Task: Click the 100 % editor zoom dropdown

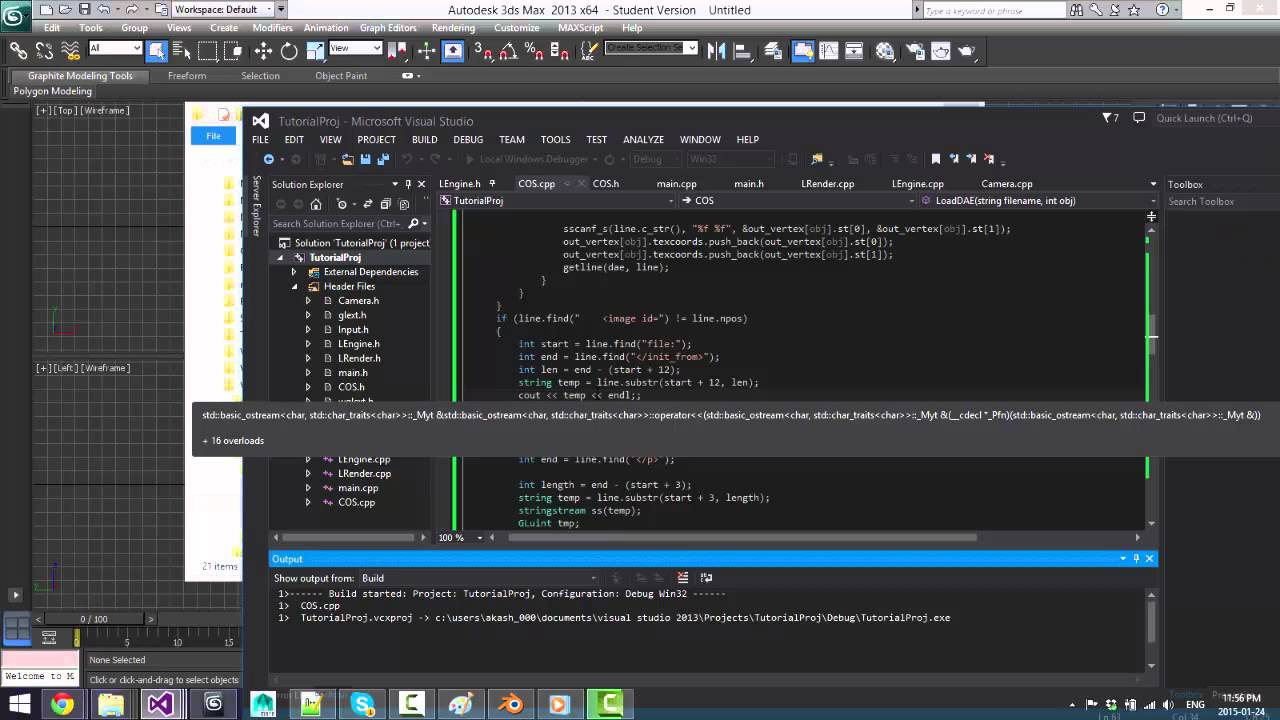Action: pos(461,537)
